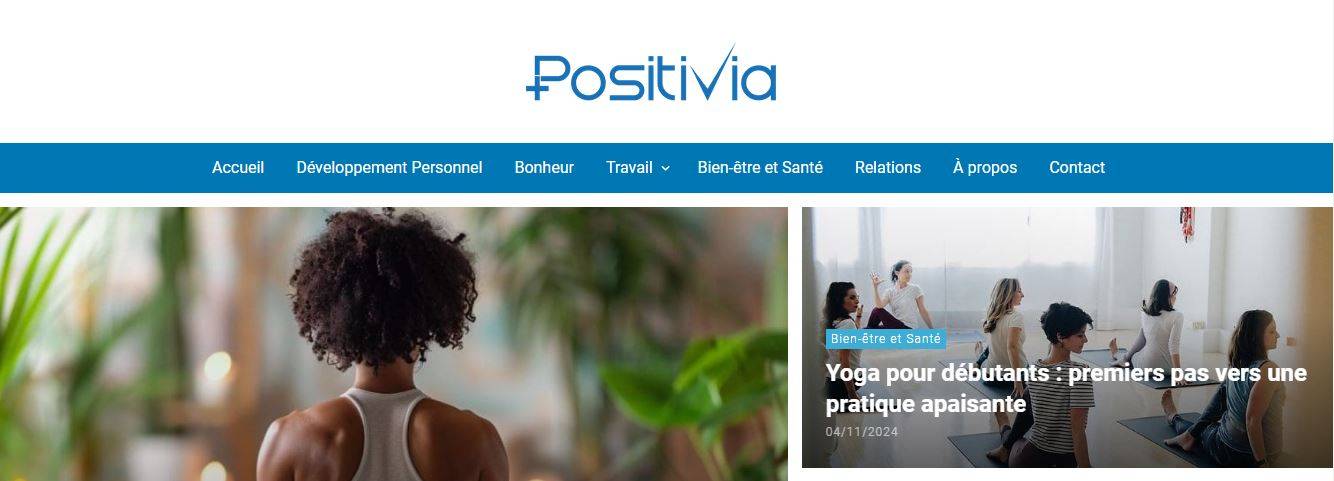This screenshot has height=481, width=1334.
Task: Open the featured curly-haired woman image
Action: click(394, 344)
